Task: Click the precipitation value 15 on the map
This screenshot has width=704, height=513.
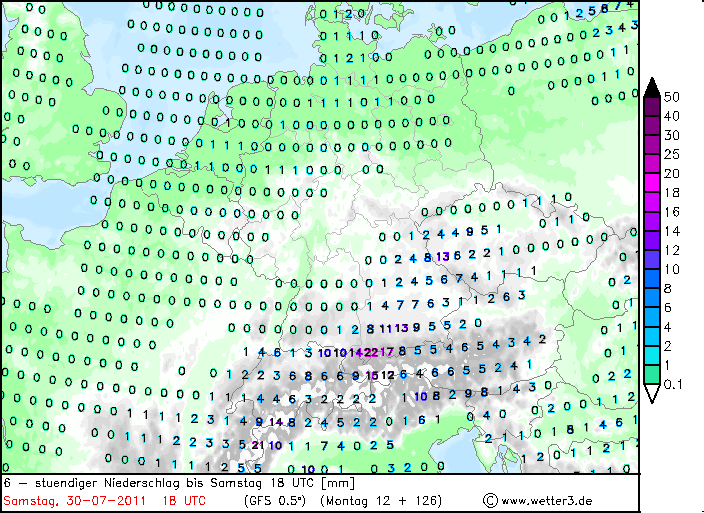Action: (x=372, y=375)
